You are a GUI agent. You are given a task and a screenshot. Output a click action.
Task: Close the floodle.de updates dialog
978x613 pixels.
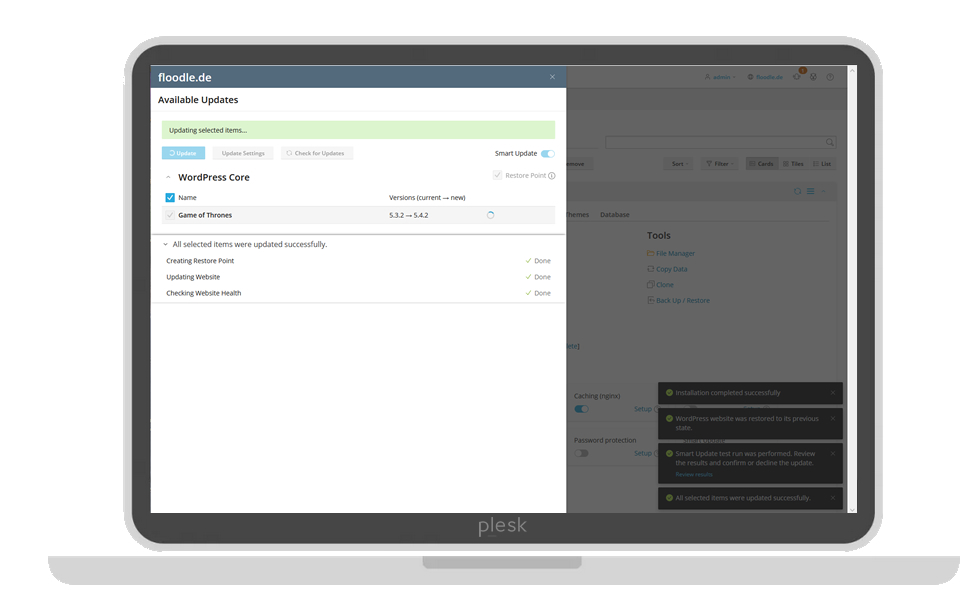pyautogui.click(x=552, y=77)
